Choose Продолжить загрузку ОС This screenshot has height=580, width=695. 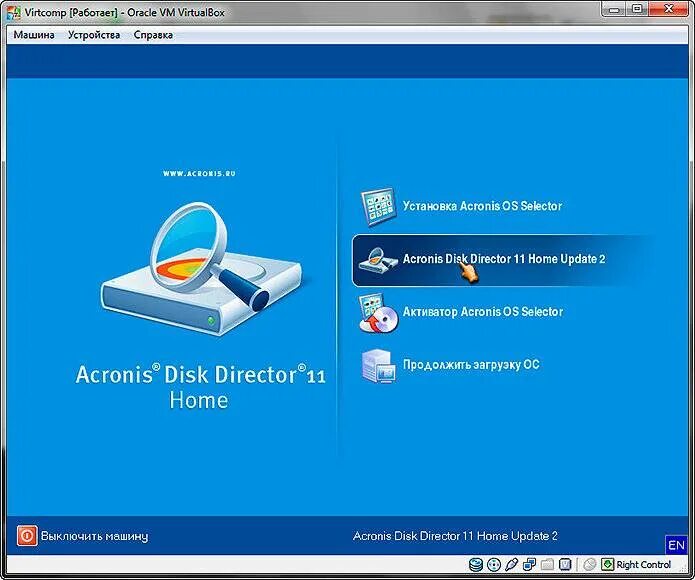[x=471, y=365]
